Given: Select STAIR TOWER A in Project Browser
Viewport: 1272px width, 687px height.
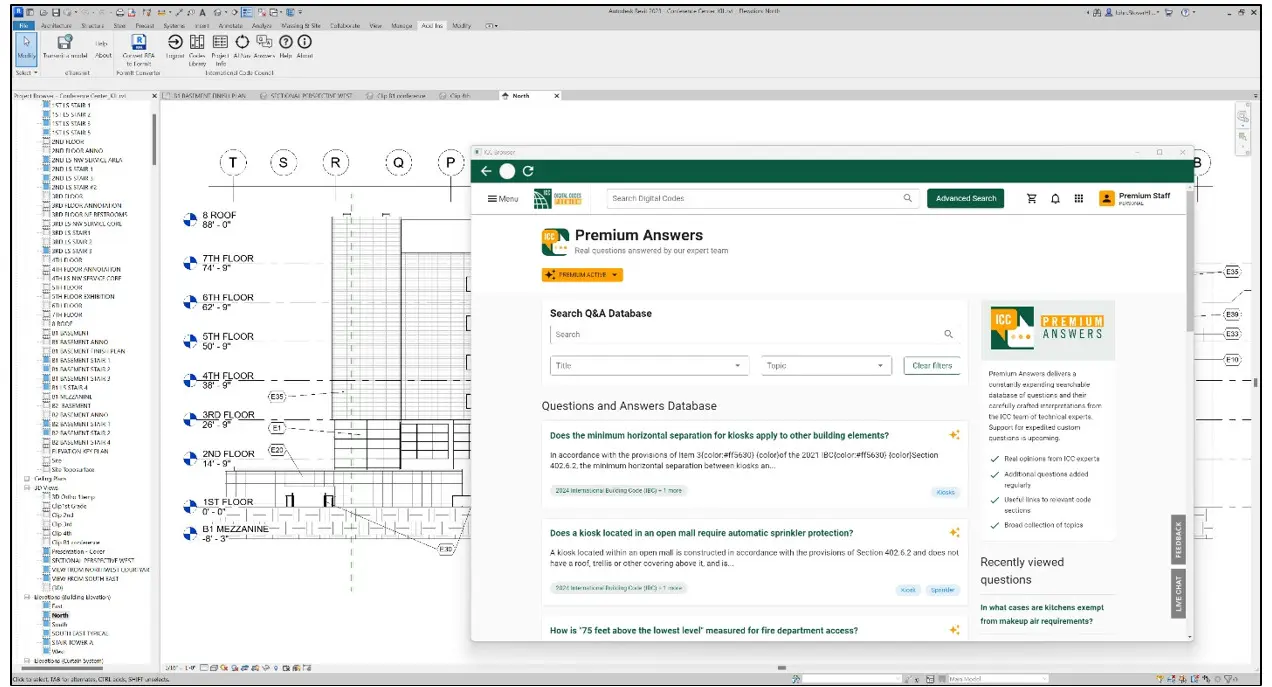Looking at the screenshot, I should tap(71, 643).
